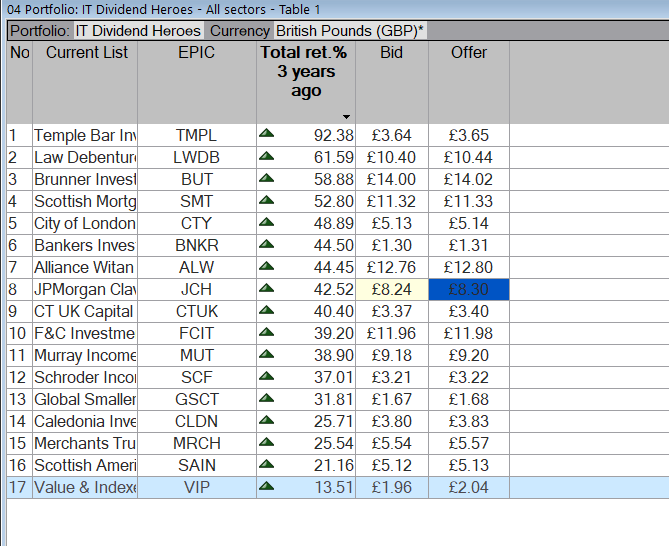Viewport: 669px width, 546px height.
Task: Click the yellow highlighted £8.24 bid cell
Action: click(x=391, y=289)
